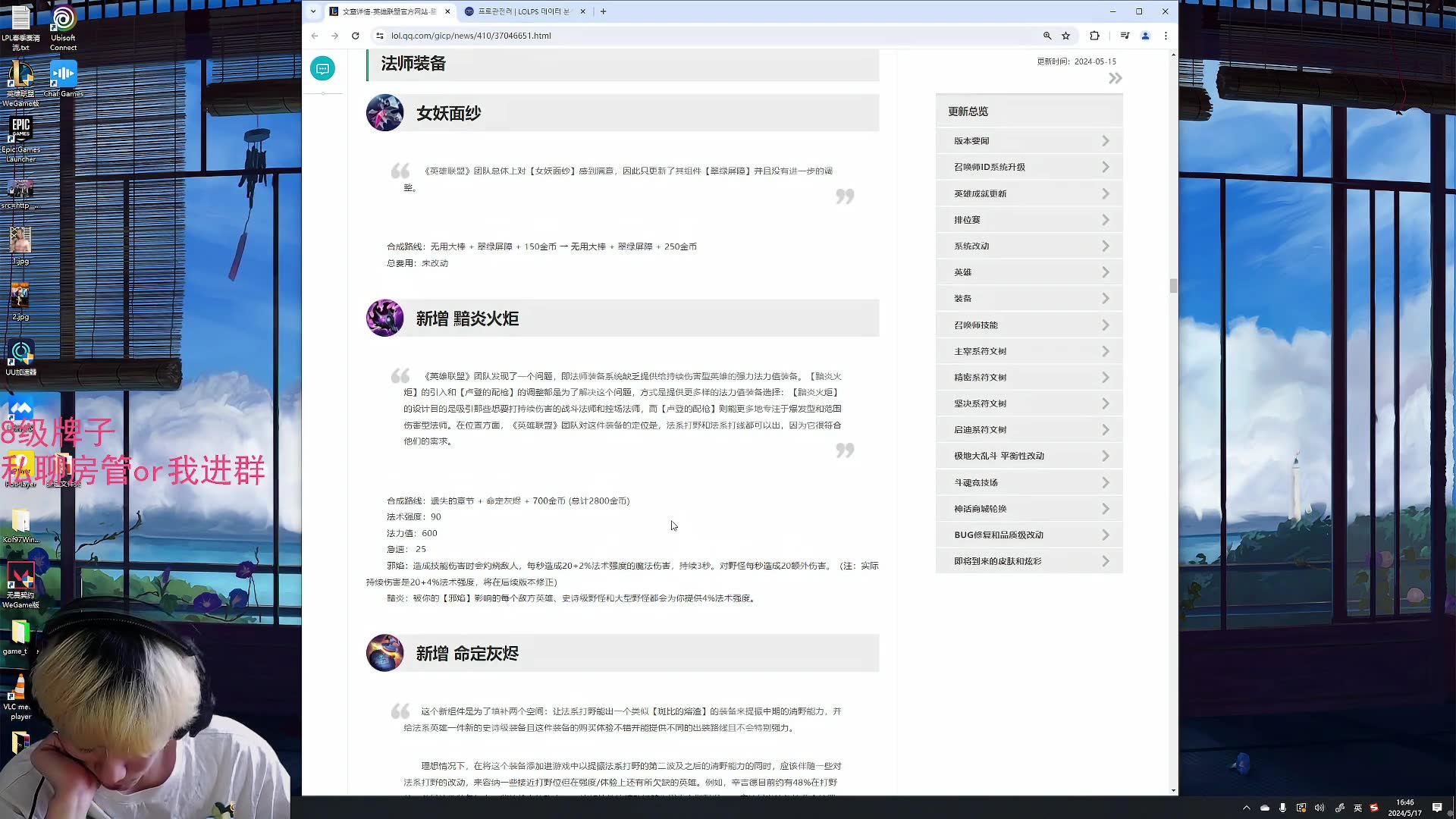Open the taskbar notification center icon
This screenshot has width=1456, height=819.
[1437, 808]
